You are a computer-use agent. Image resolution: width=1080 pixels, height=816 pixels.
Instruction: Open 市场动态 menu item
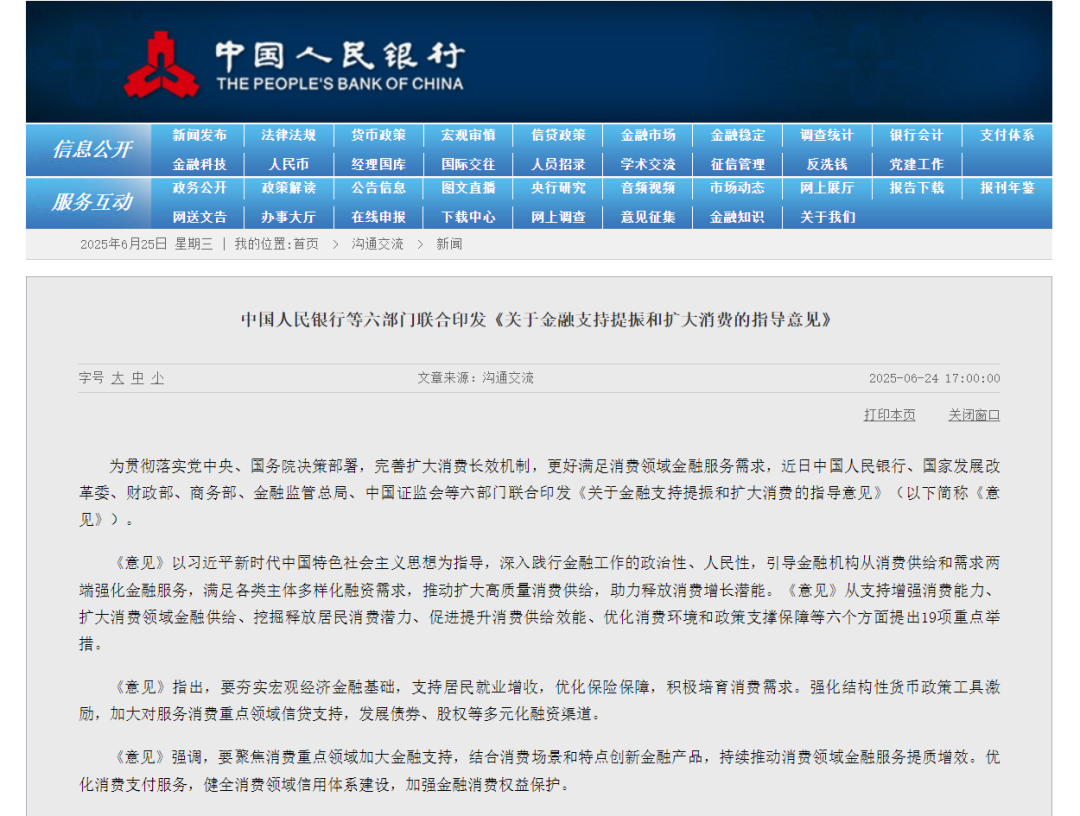[738, 187]
